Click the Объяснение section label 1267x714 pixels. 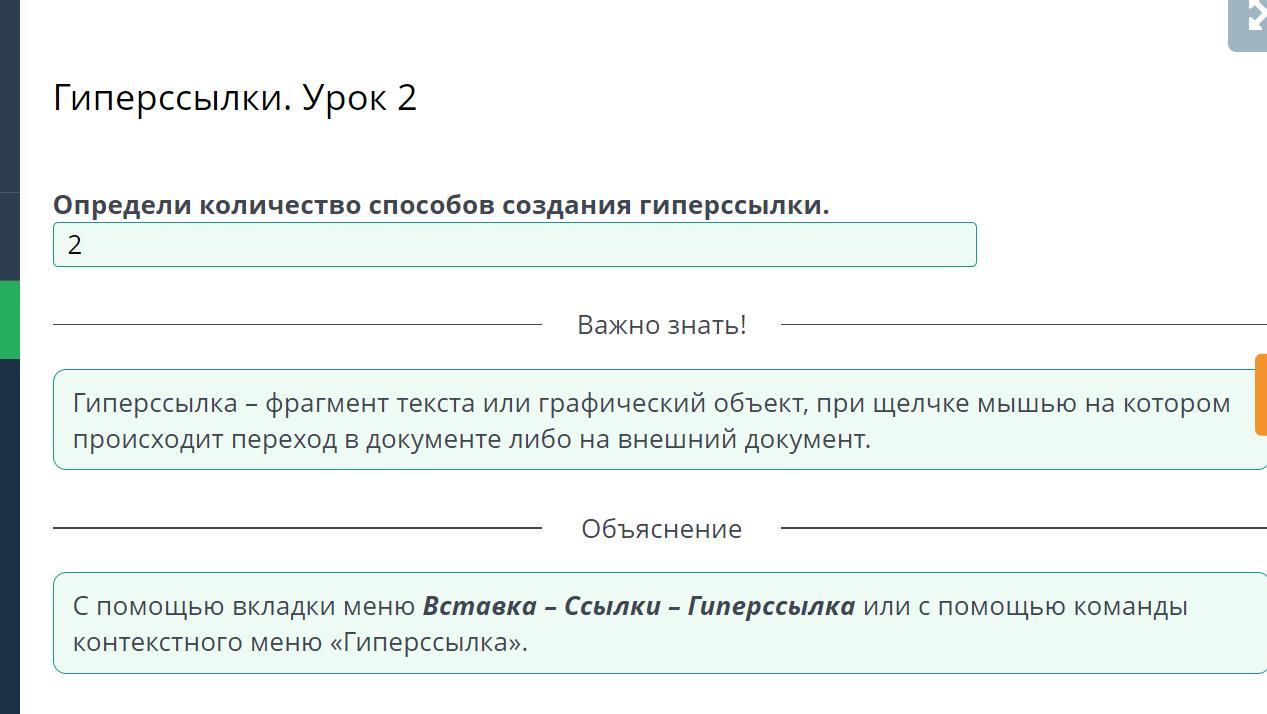[661, 529]
